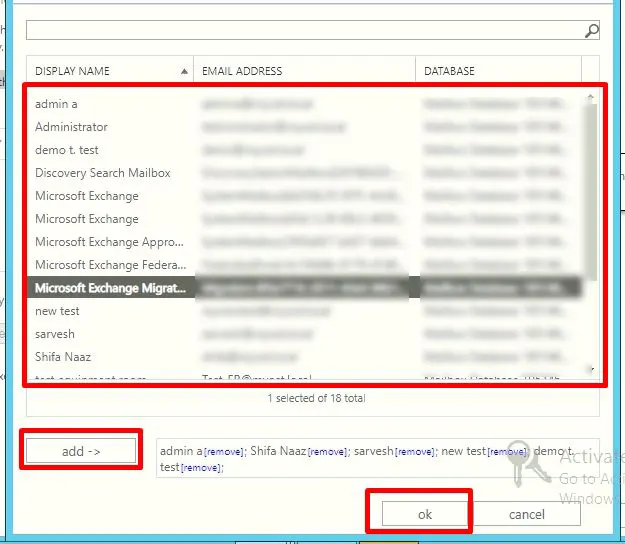Select 'Discovery Search Mailbox' row
This screenshot has width=625, height=544.
(x=304, y=173)
